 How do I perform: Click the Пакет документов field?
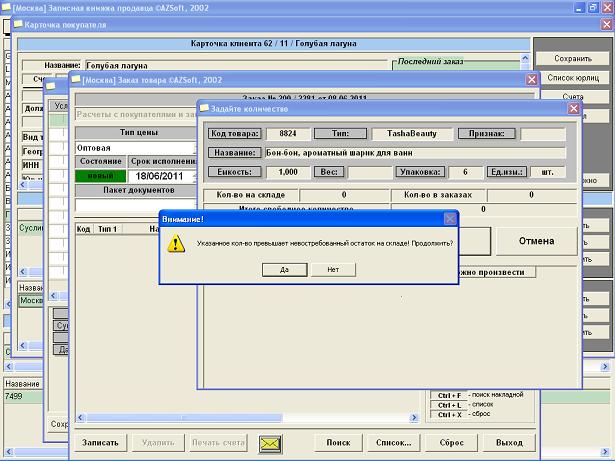pyautogui.click(x=136, y=204)
